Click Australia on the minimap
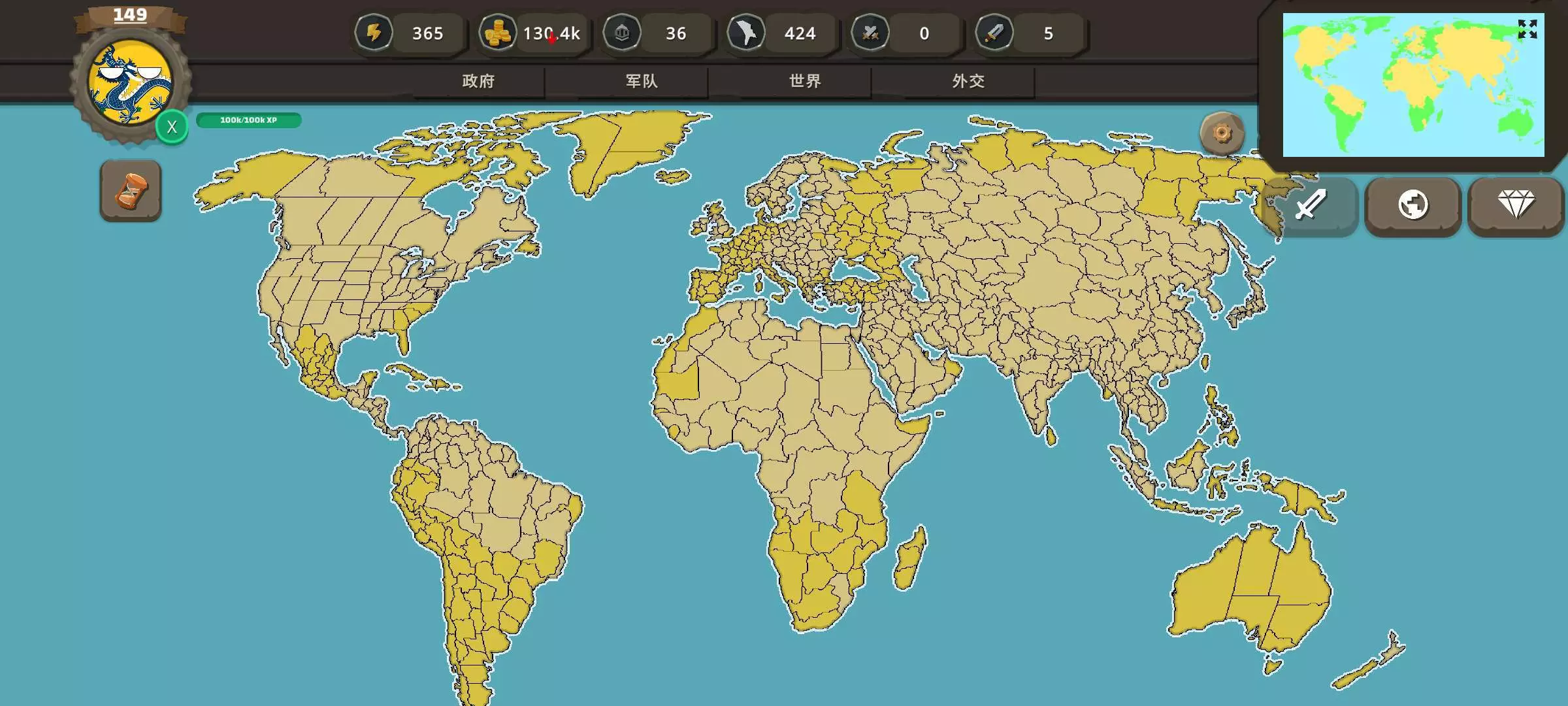 (x=1514, y=122)
